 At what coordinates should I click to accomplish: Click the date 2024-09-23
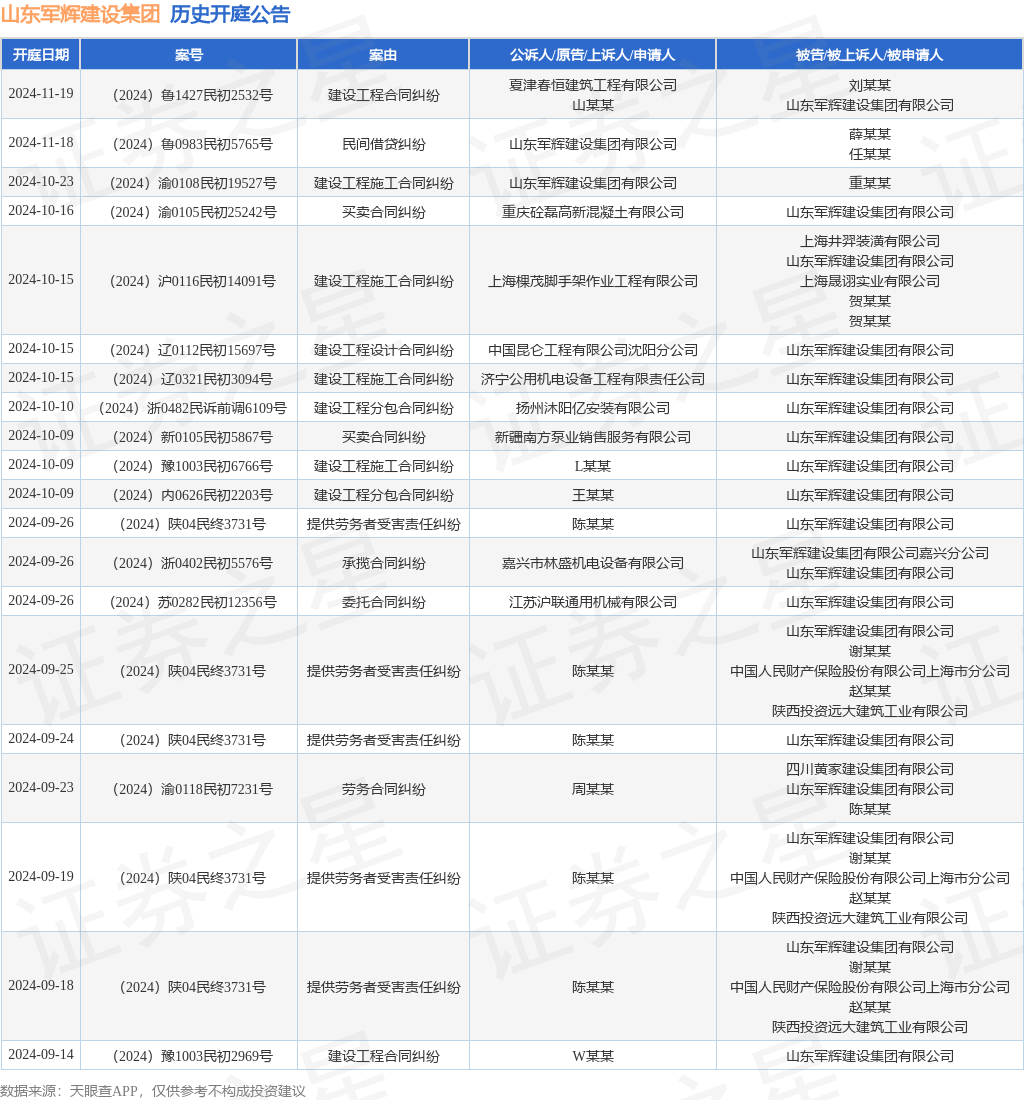pyautogui.click(x=41, y=787)
